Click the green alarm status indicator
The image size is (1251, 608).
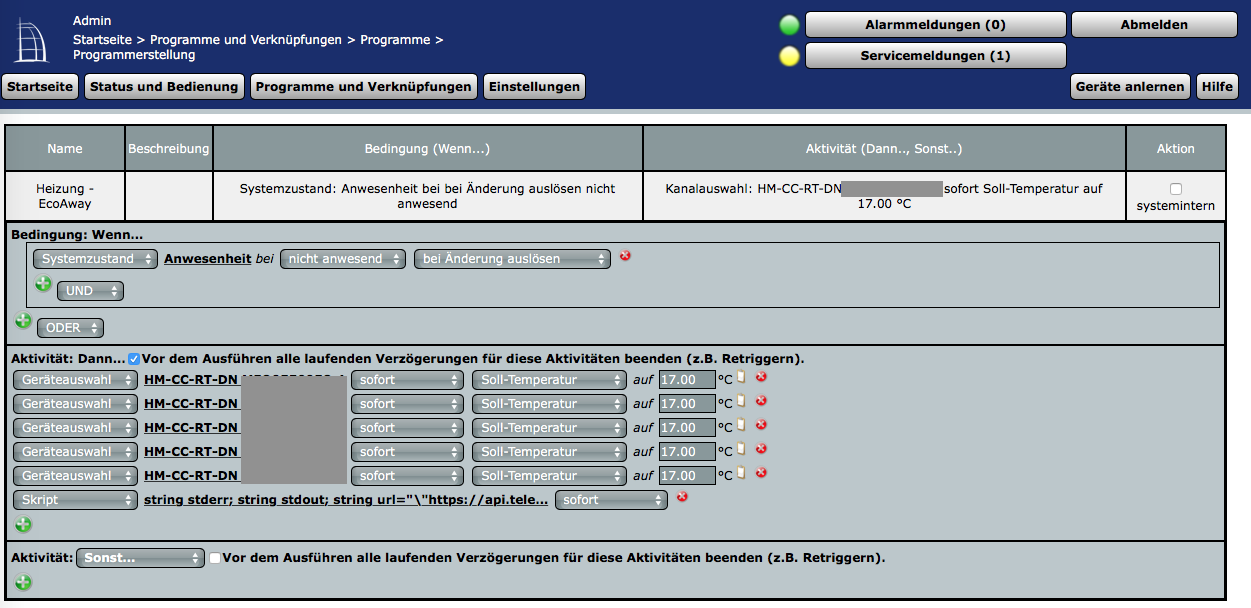point(790,25)
